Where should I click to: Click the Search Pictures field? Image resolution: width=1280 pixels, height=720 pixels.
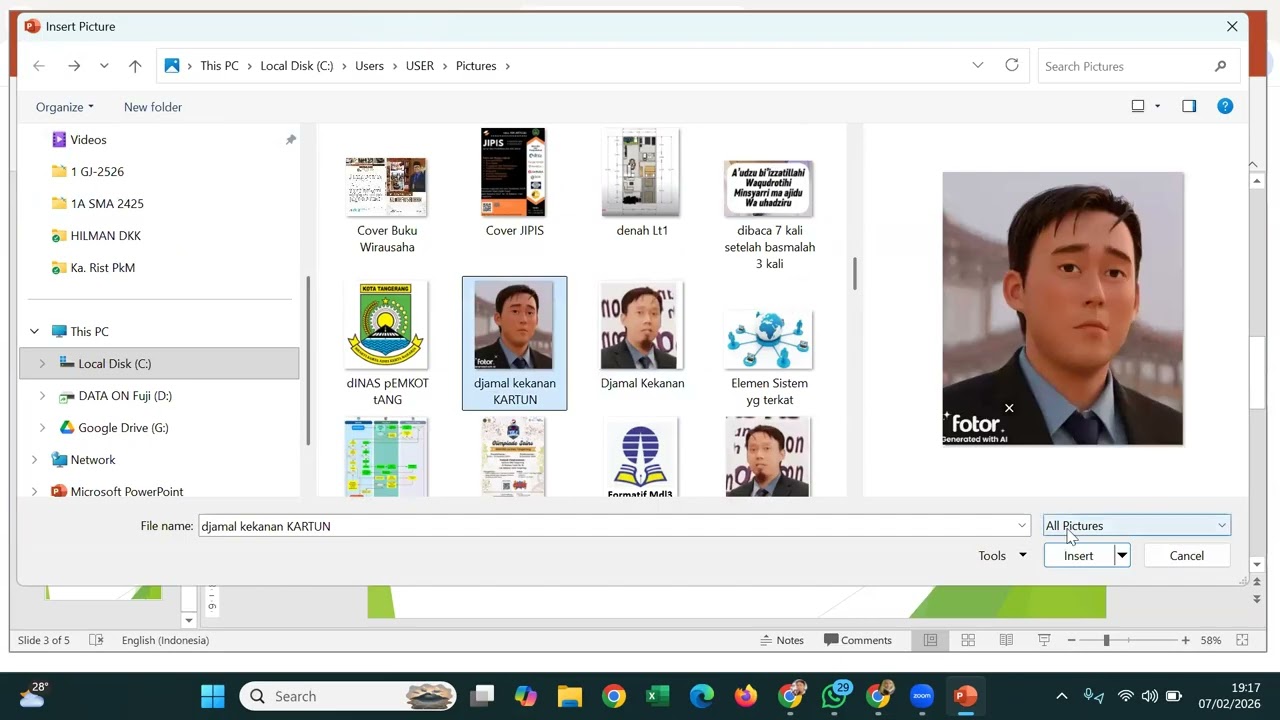[x=1125, y=66]
